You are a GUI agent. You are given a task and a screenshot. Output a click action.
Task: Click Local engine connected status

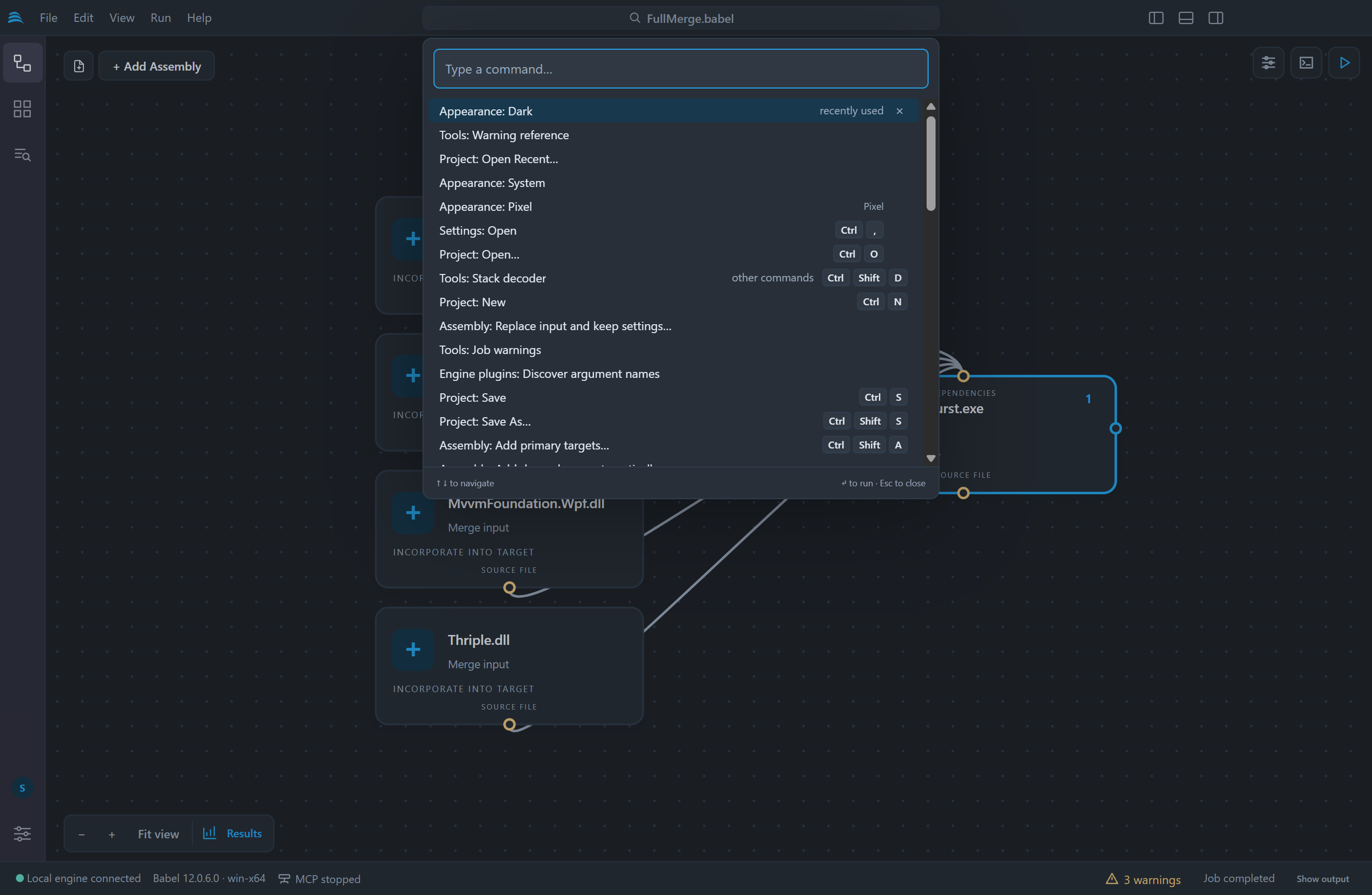[78, 878]
